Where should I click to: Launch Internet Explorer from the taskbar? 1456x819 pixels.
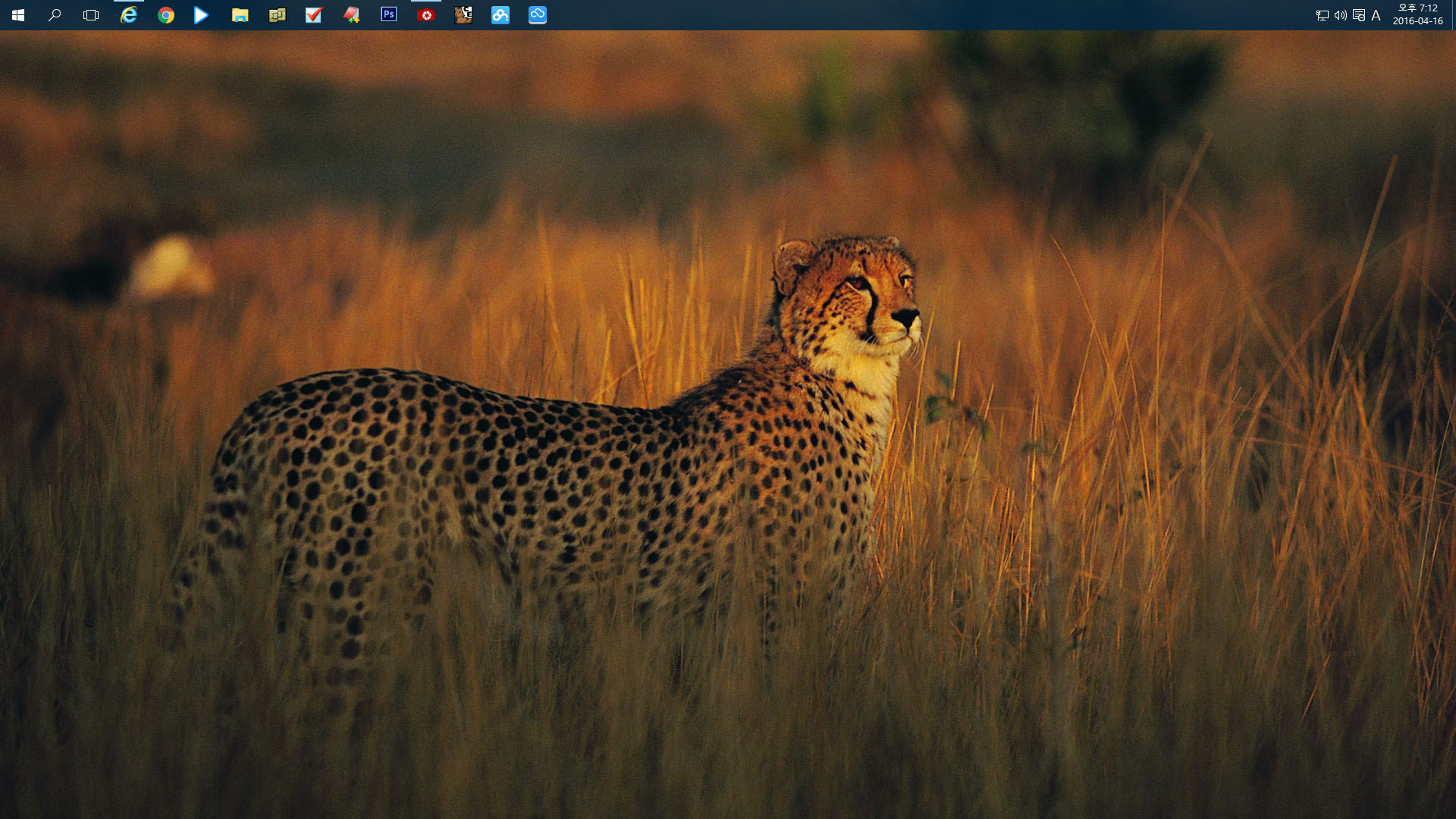[x=129, y=15]
